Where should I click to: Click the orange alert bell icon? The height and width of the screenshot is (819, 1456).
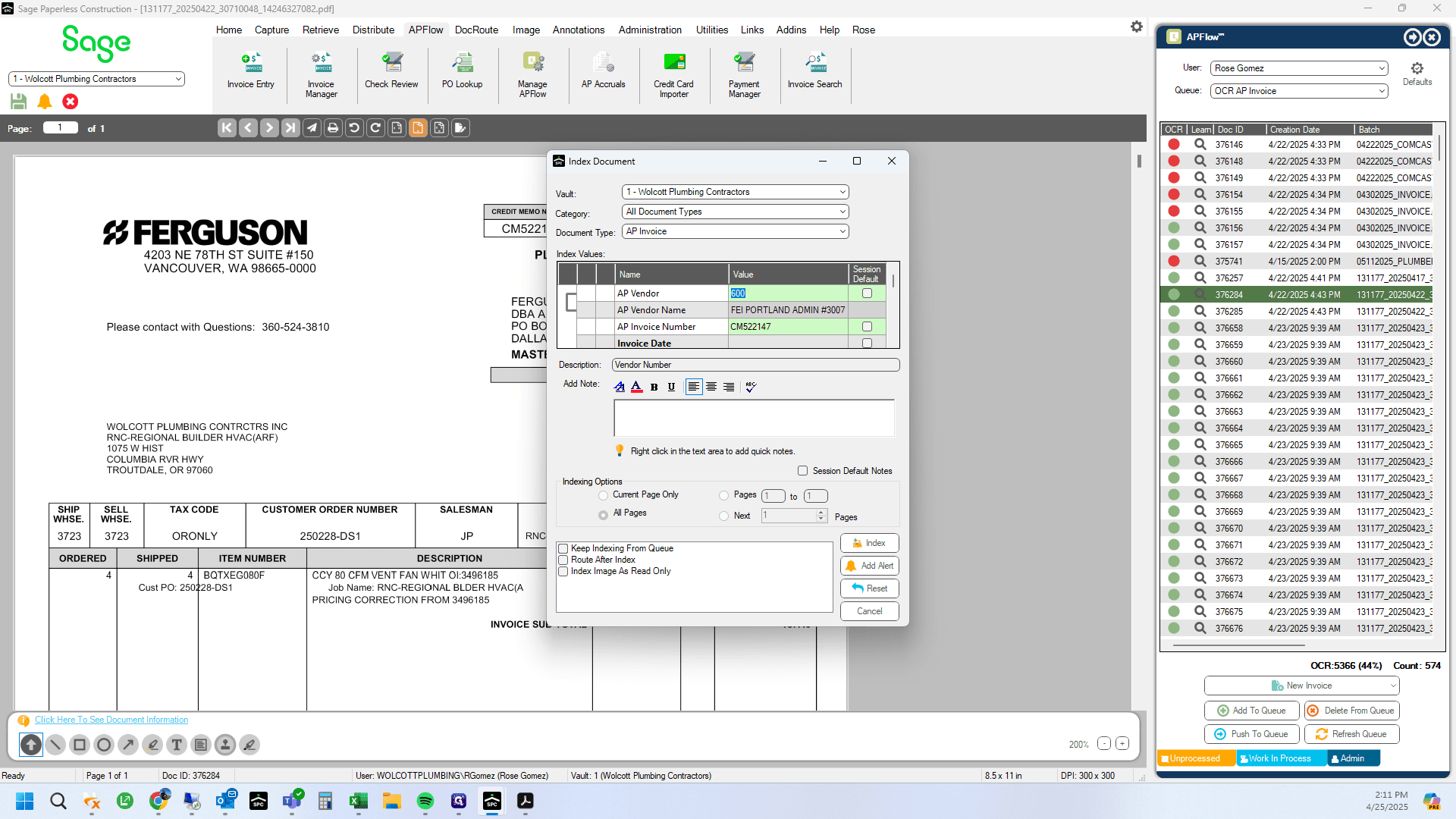click(45, 101)
